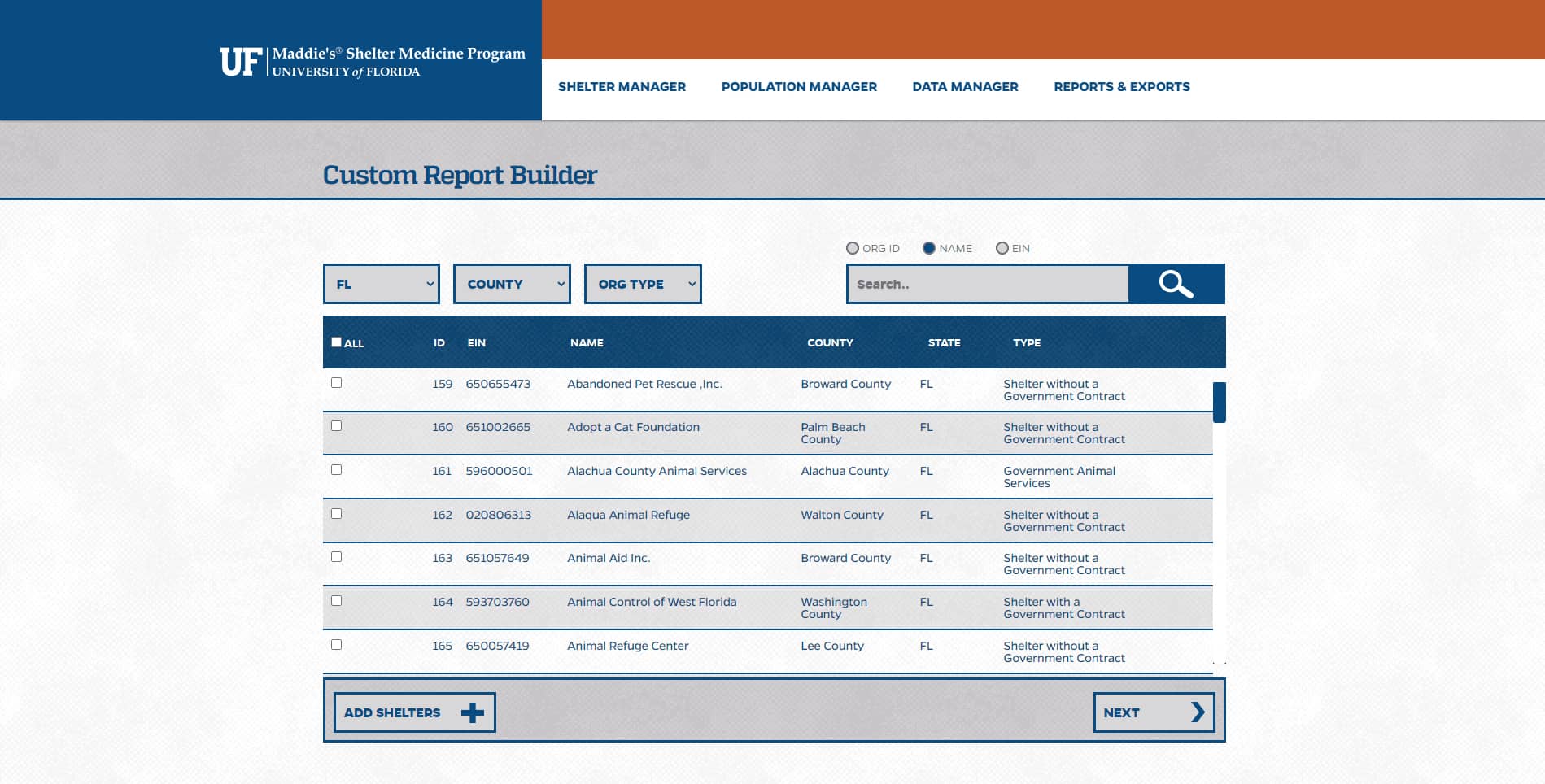Click Shelter with a Government Contract type
1545x784 pixels.
tap(1064, 608)
